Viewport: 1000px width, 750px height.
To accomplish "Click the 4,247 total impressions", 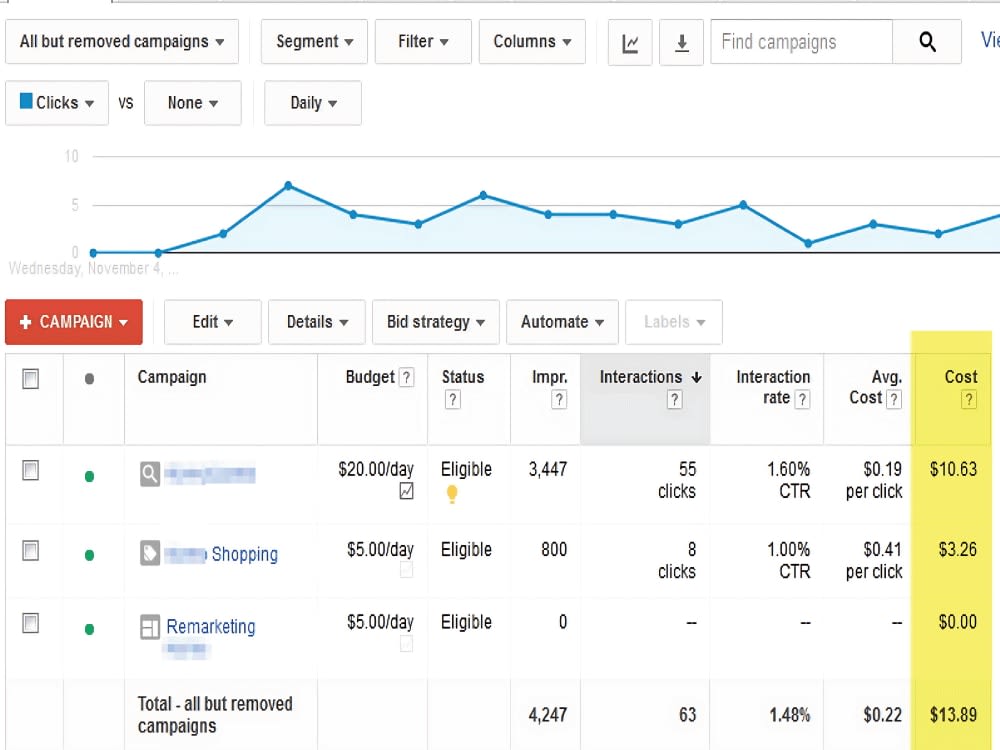I will (547, 715).
